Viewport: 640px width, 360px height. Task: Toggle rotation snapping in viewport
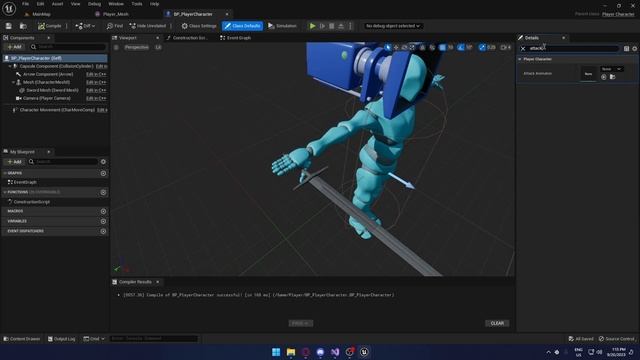(x=461, y=47)
